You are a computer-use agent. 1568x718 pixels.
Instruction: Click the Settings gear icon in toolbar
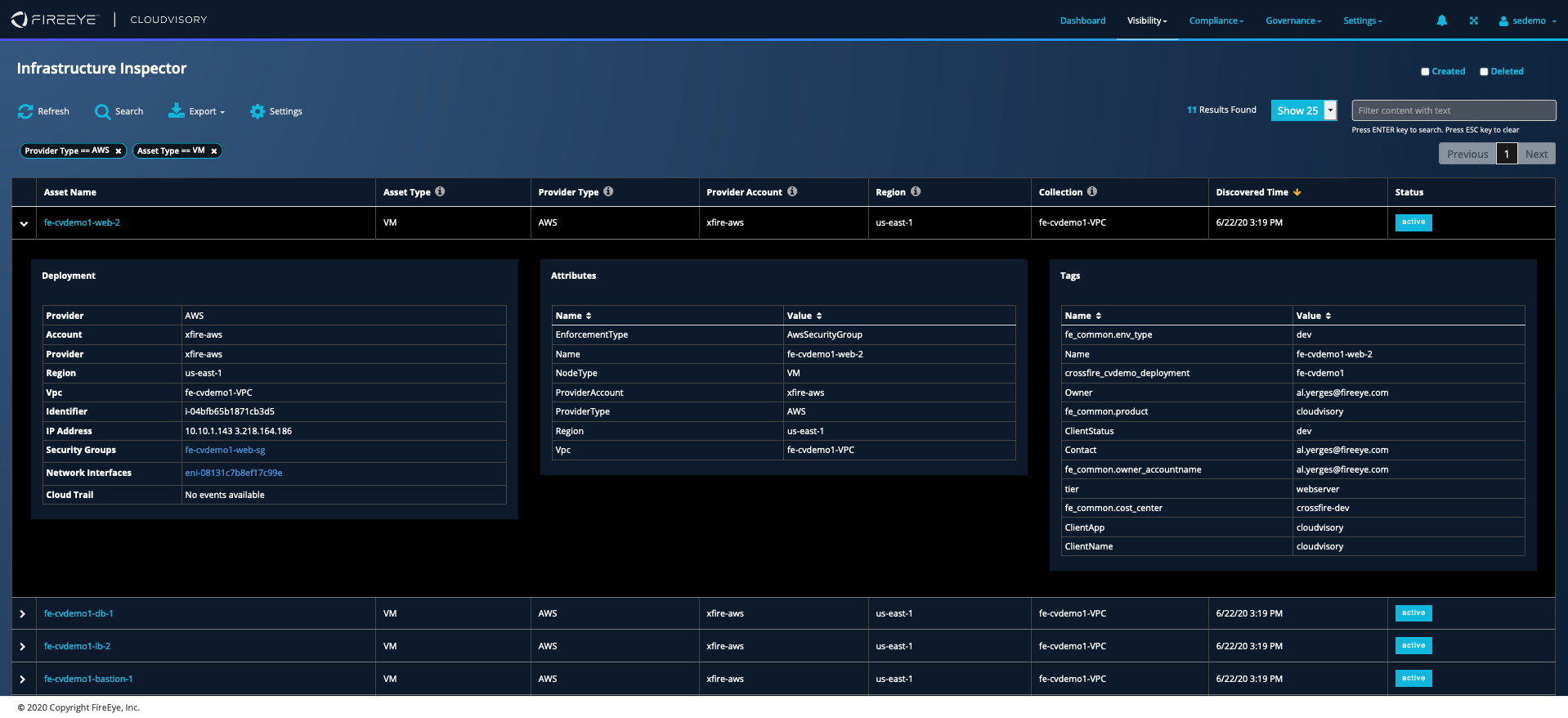pyautogui.click(x=258, y=111)
